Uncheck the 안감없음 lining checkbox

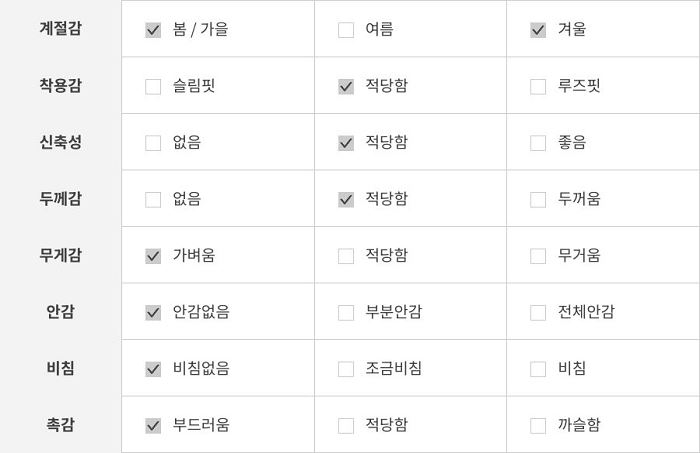tap(153, 312)
